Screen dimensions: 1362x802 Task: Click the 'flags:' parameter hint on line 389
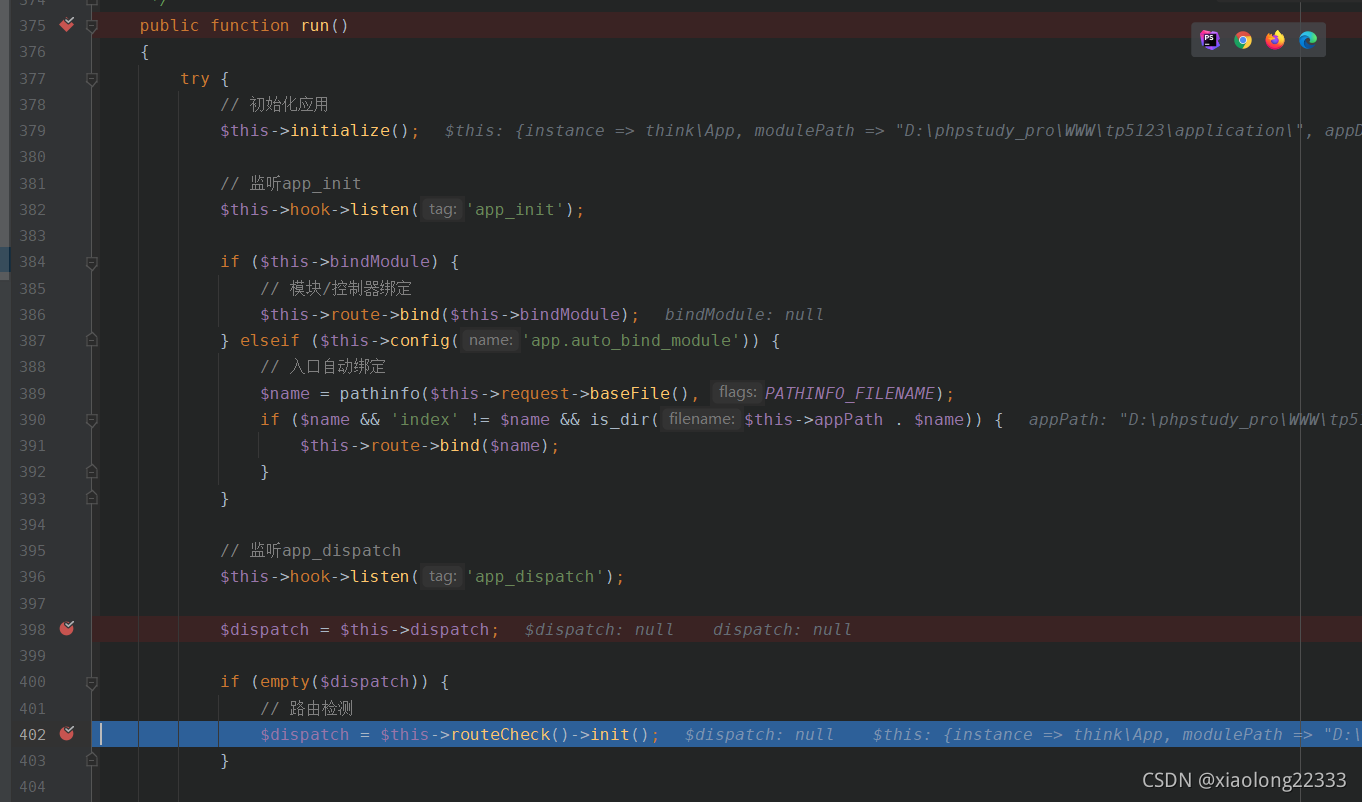(x=738, y=392)
